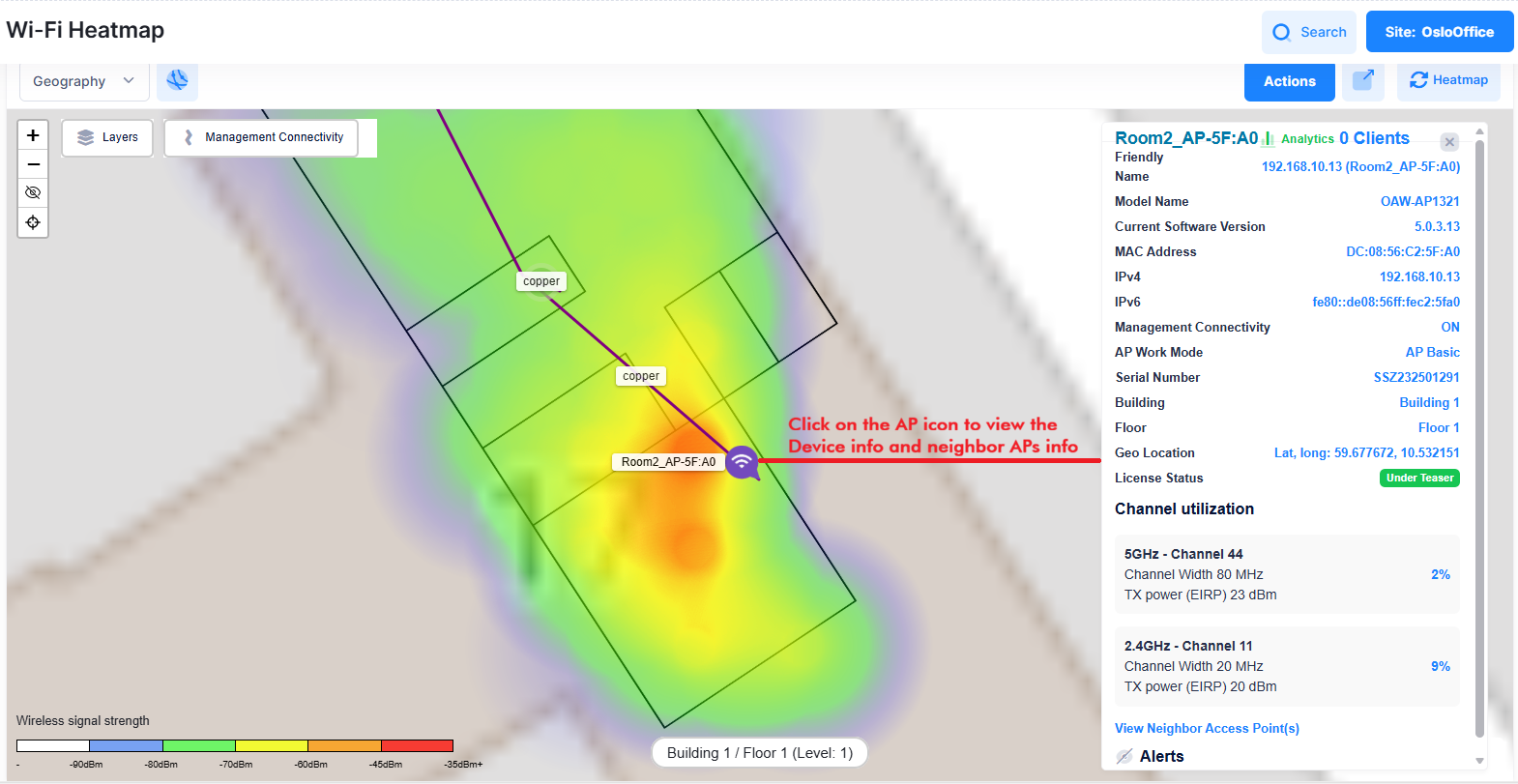Click the red segment of signal strength legend
Image resolution: width=1518 pixels, height=784 pixels.
click(x=417, y=745)
